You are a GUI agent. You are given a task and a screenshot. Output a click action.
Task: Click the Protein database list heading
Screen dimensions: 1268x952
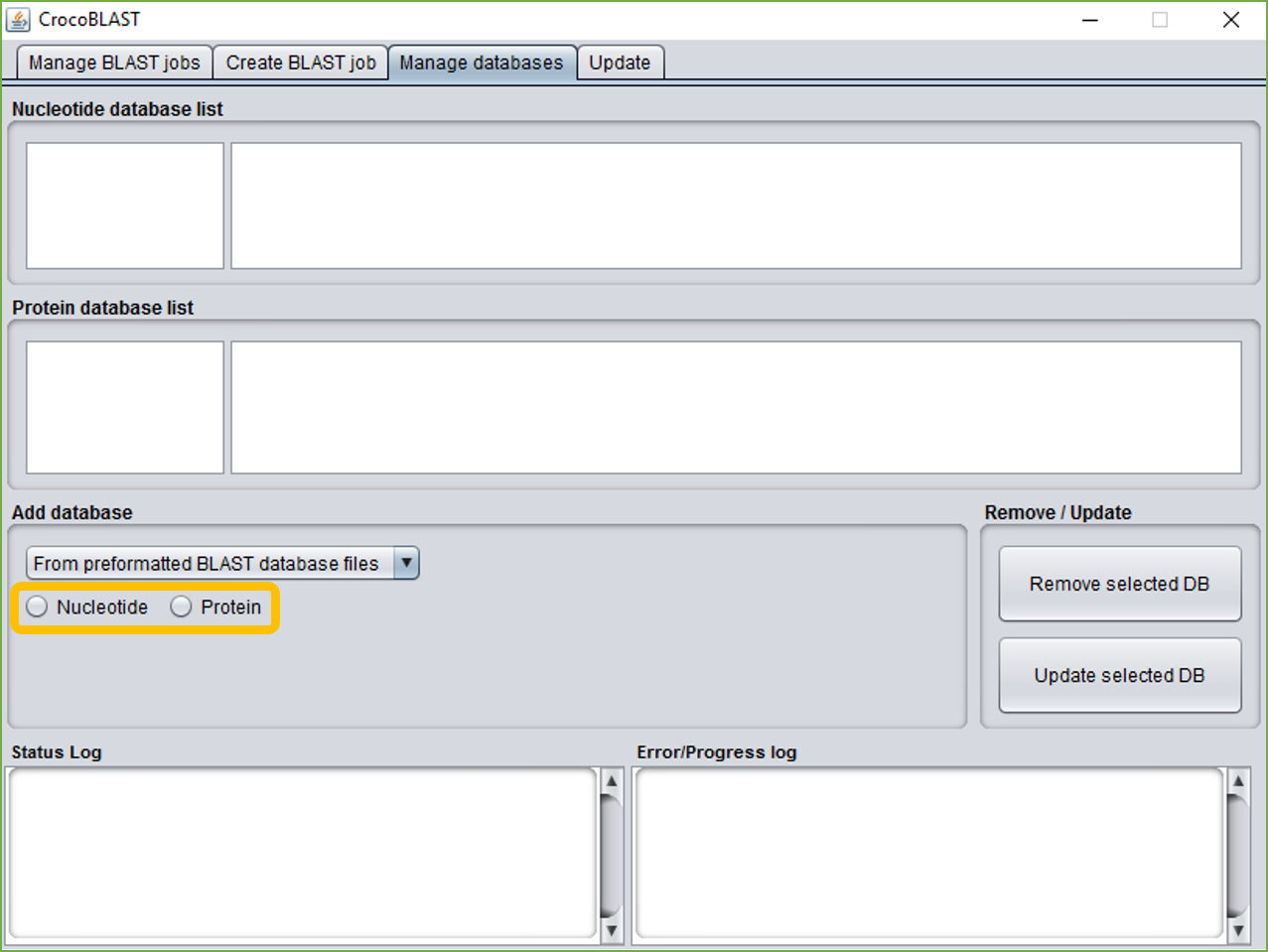pyautogui.click(x=102, y=308)
